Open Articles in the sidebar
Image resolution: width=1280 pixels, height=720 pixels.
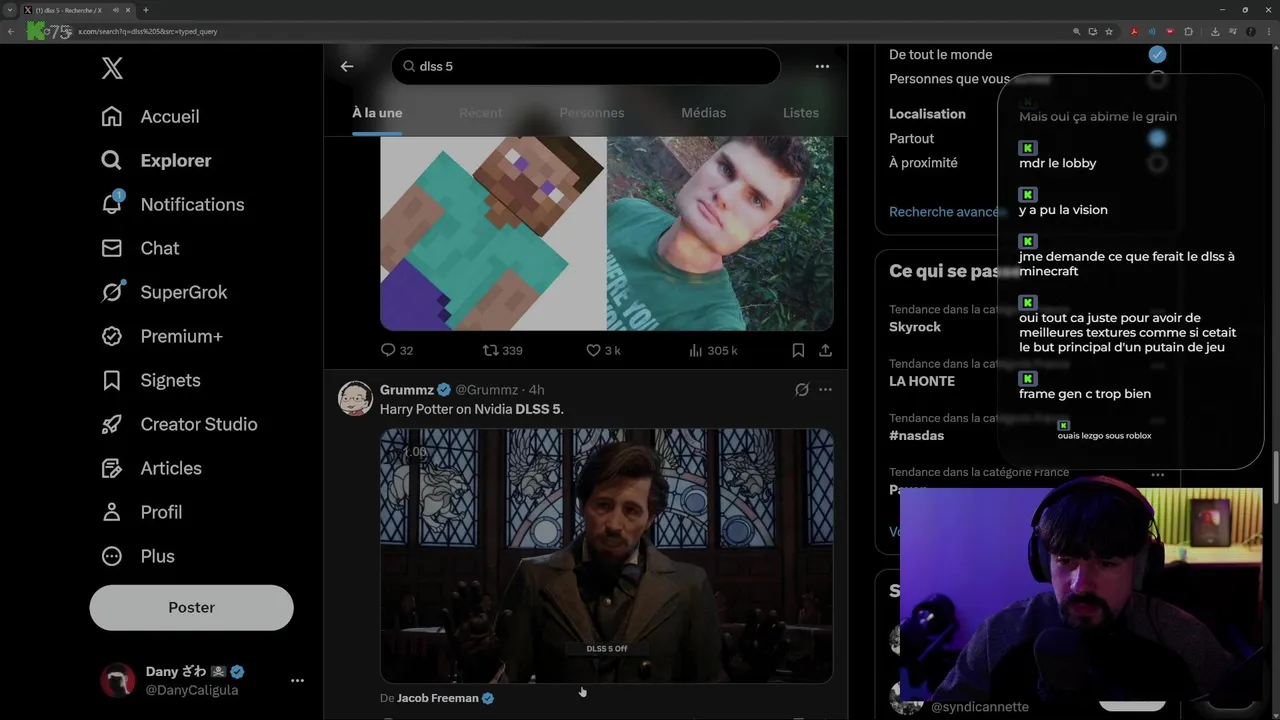[151, 468]
